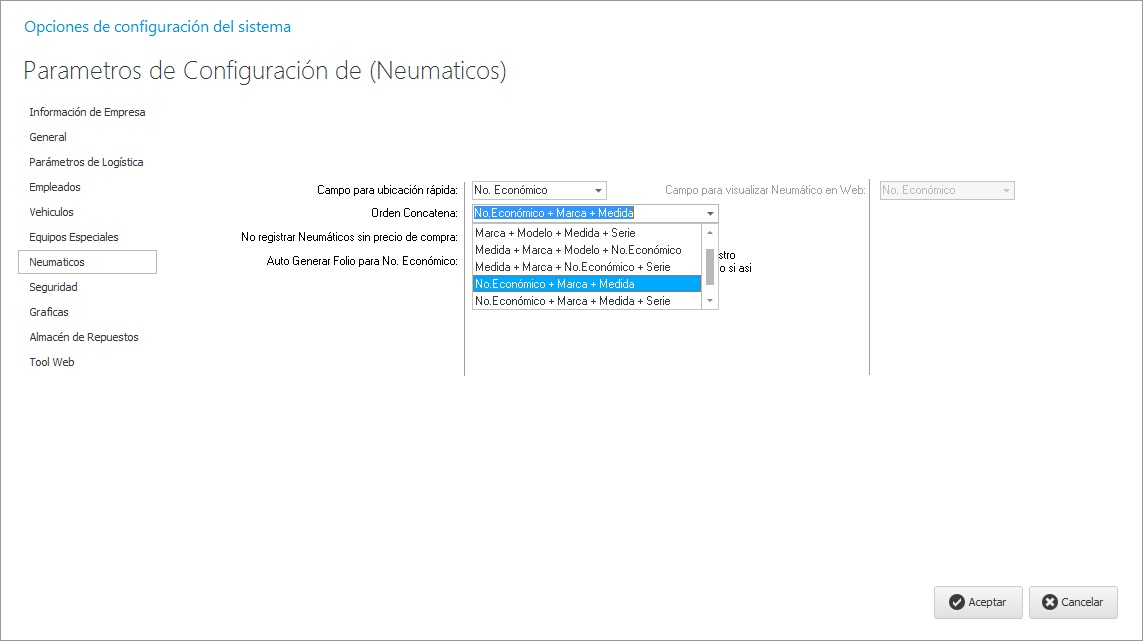Collapse the Orden Concatena dropdown arrow
The height and width of the screenshot is (641, 1143).
click(710, 213)
